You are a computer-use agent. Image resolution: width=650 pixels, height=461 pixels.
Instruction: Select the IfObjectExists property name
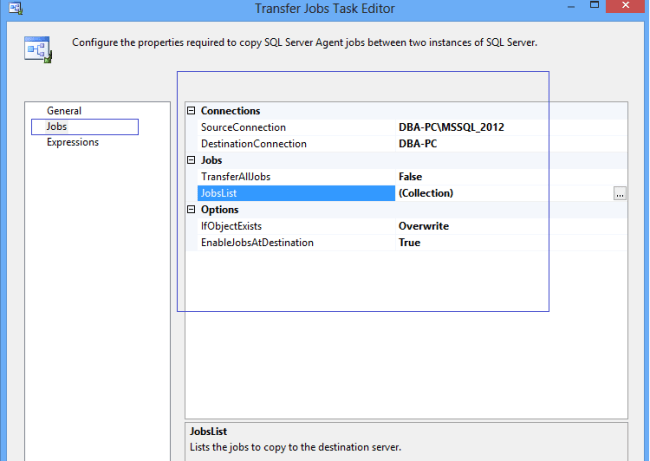234,226
